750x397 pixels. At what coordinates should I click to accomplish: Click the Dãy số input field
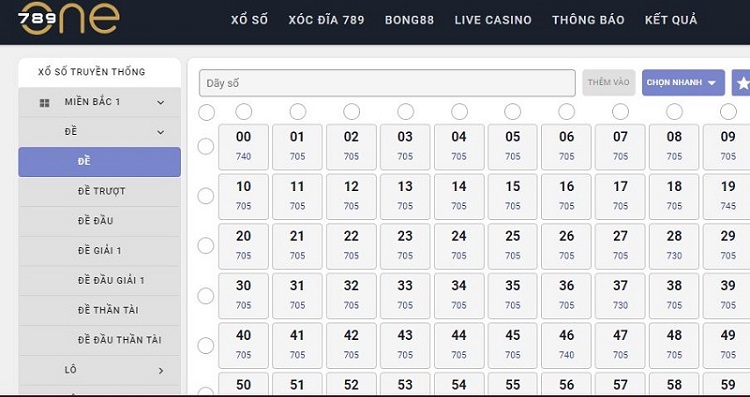pos(387,83)
